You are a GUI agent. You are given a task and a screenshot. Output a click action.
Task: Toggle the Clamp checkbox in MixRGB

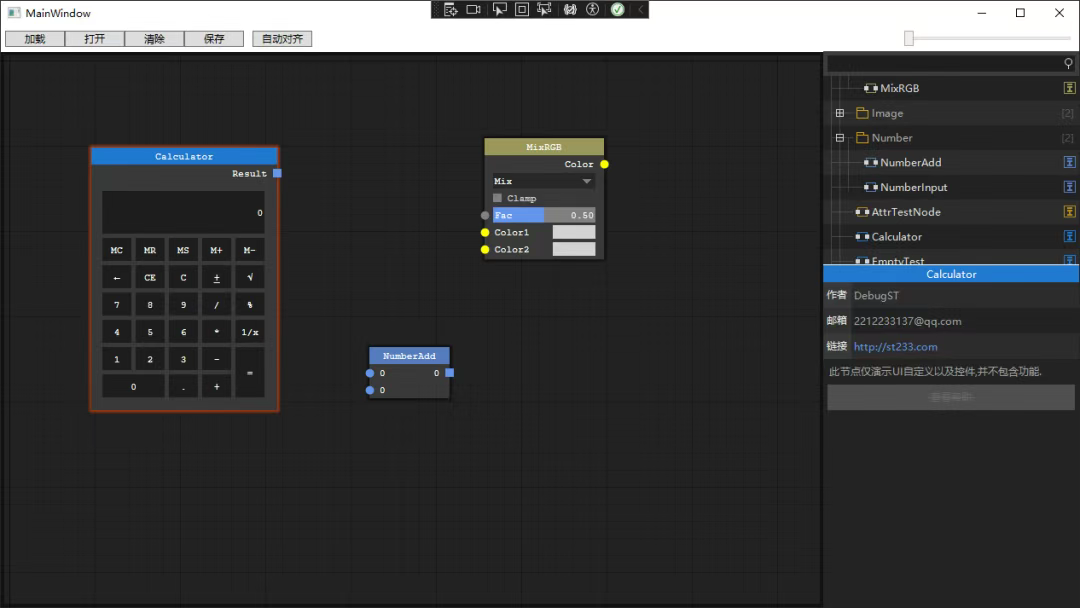pos(498,198)
